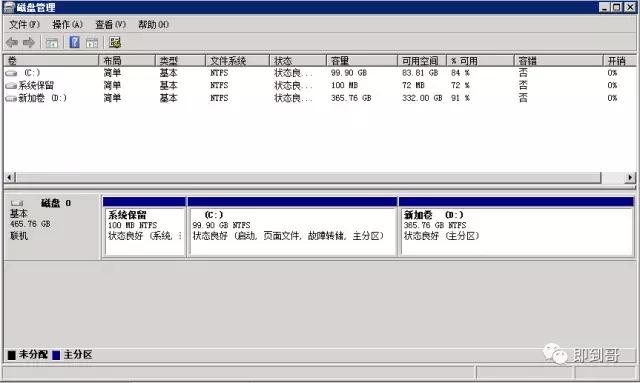Click the horizontal scrollbar thumb in volume list
This screenshot has height=383, width=640.
pyautogui.click(x=308, y=177)
